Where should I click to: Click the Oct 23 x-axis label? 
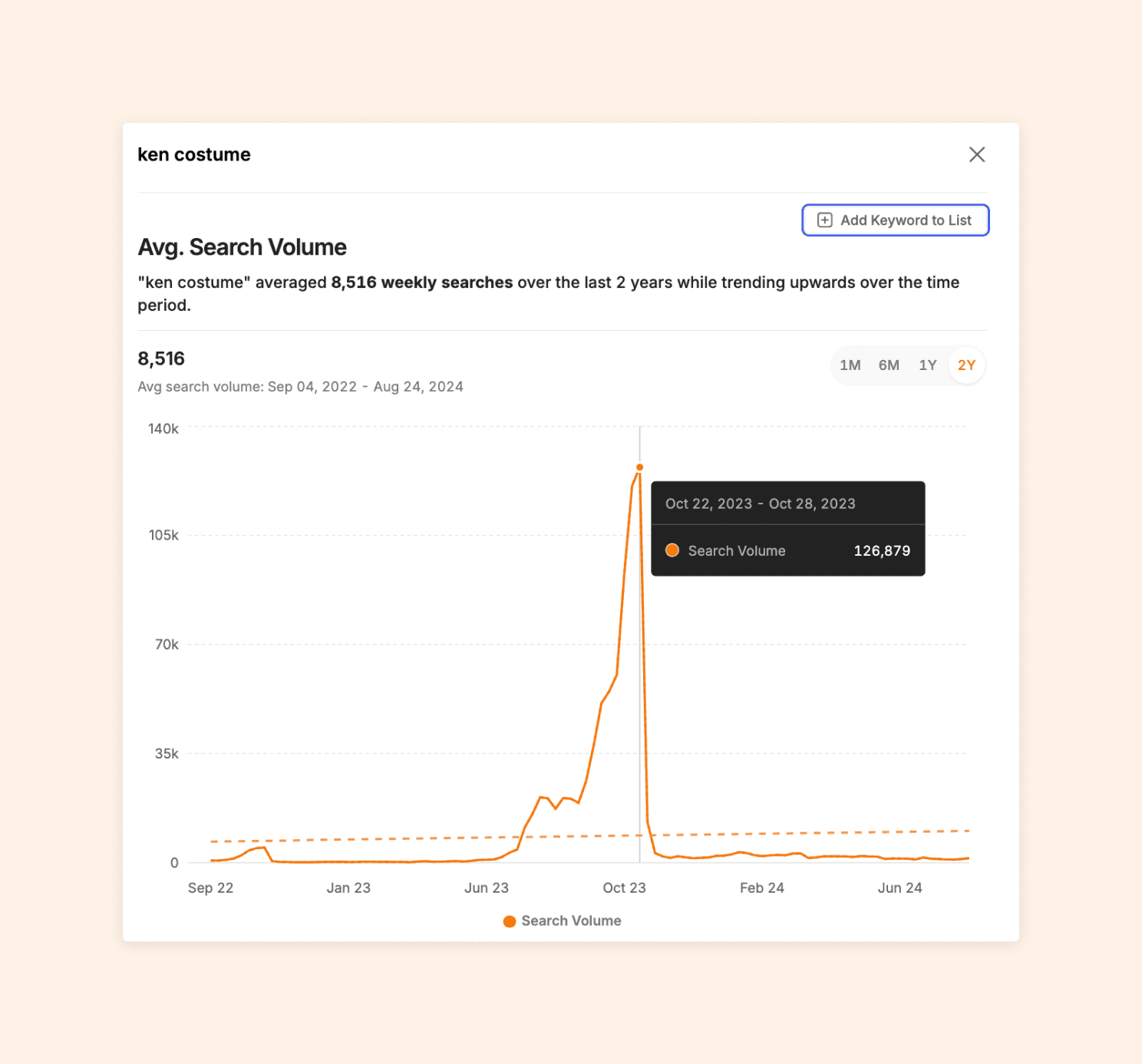tap(624, 887)
